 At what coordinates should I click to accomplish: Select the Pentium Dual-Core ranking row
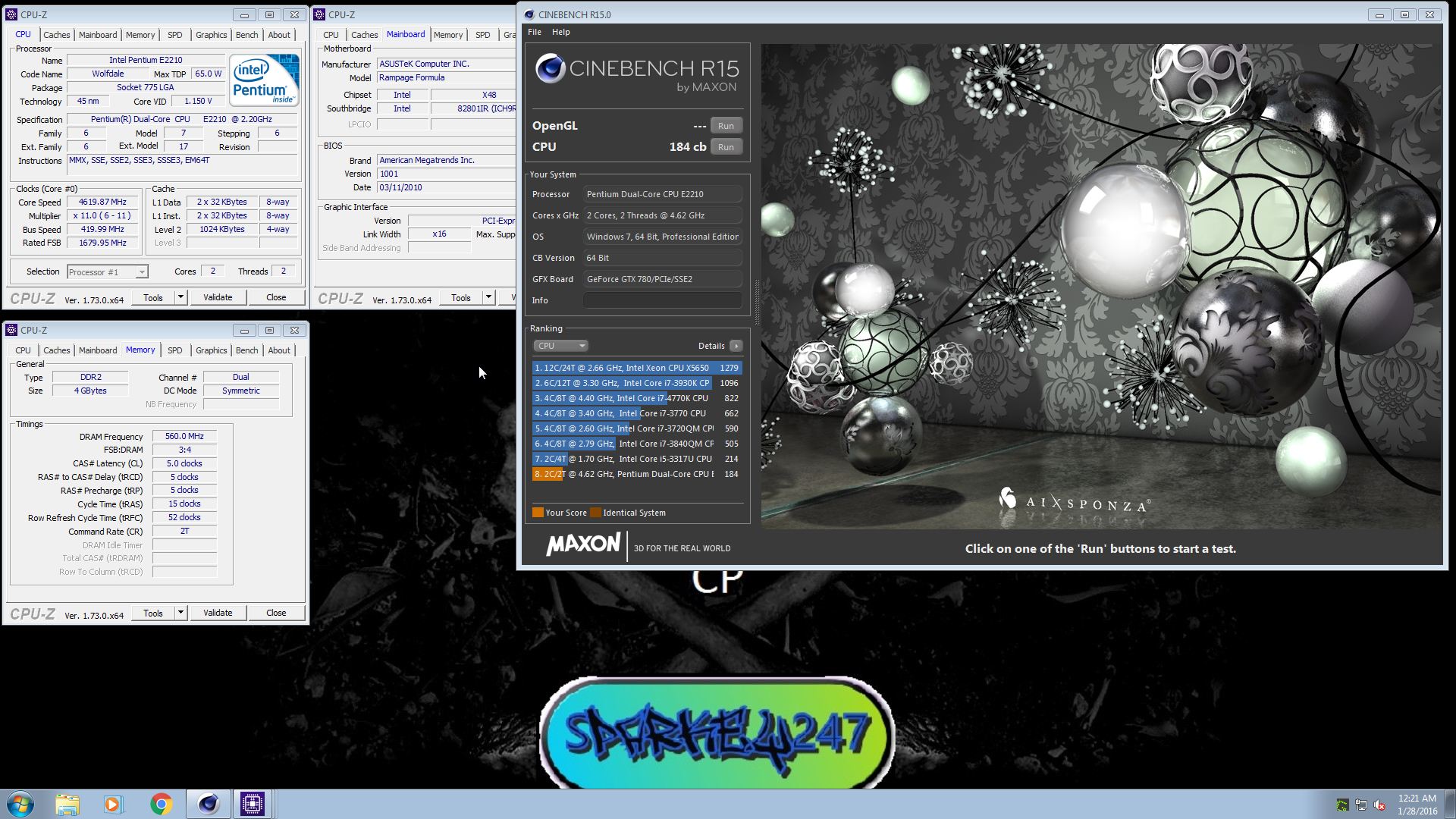click(x=637, y=474)
